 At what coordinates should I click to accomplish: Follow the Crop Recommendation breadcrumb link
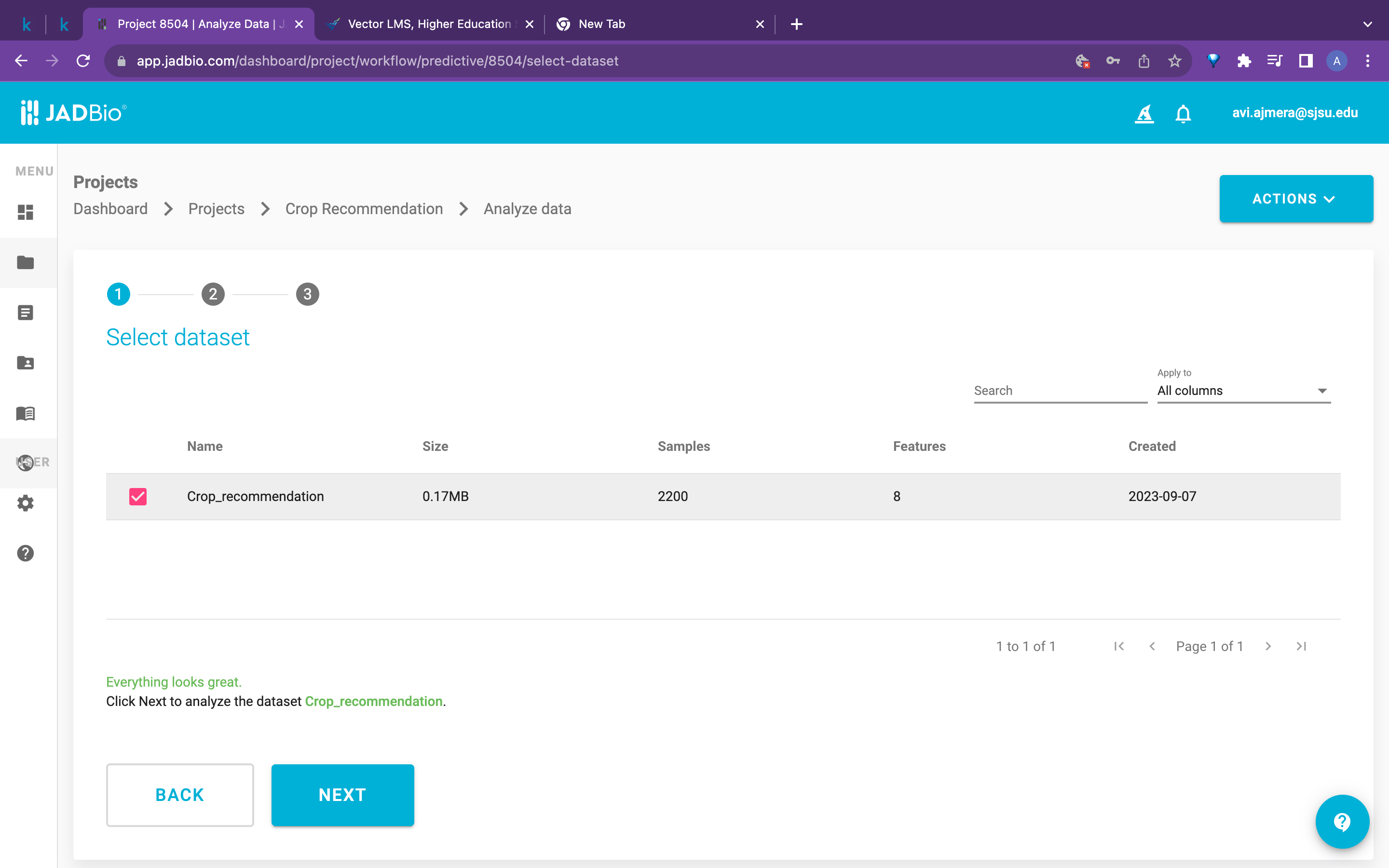365,208
